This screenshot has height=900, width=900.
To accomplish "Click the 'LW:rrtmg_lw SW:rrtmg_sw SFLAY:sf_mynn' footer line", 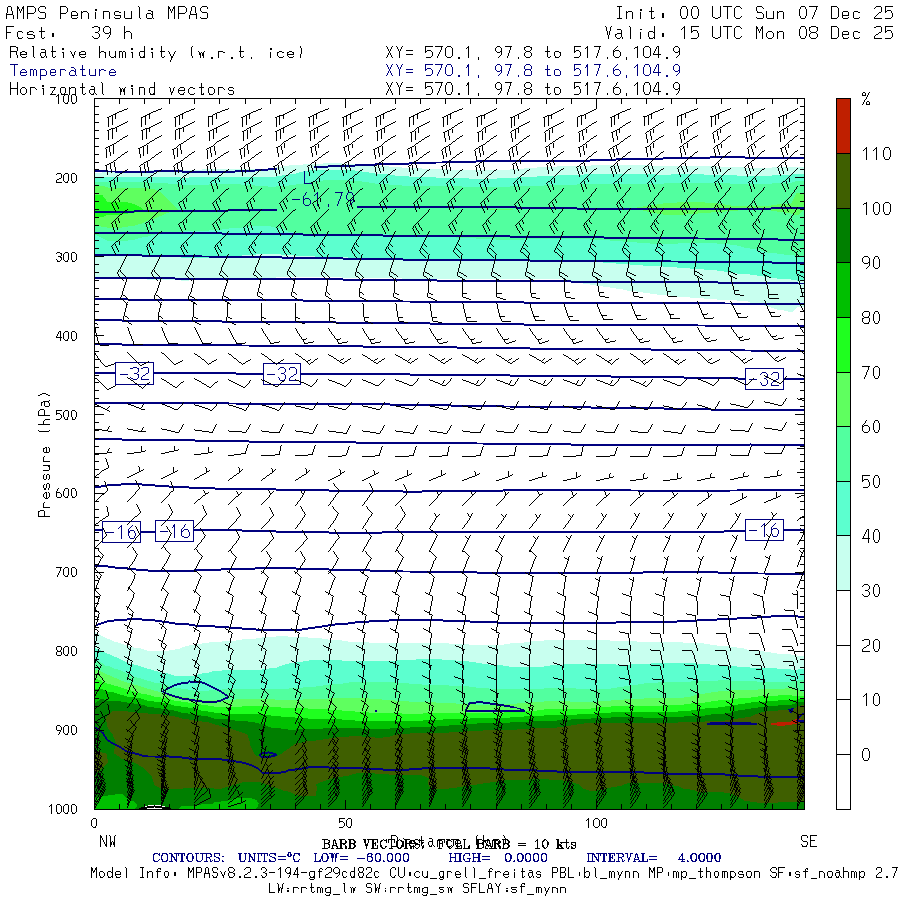I will pos(417,889).
